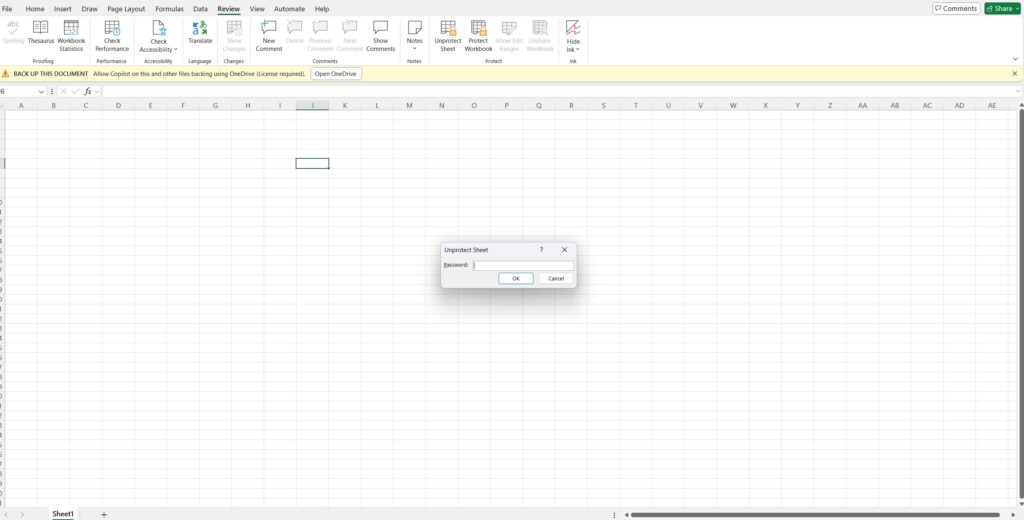
Task: Open the Page Layout tab
Action: click(x=126, y=9)
